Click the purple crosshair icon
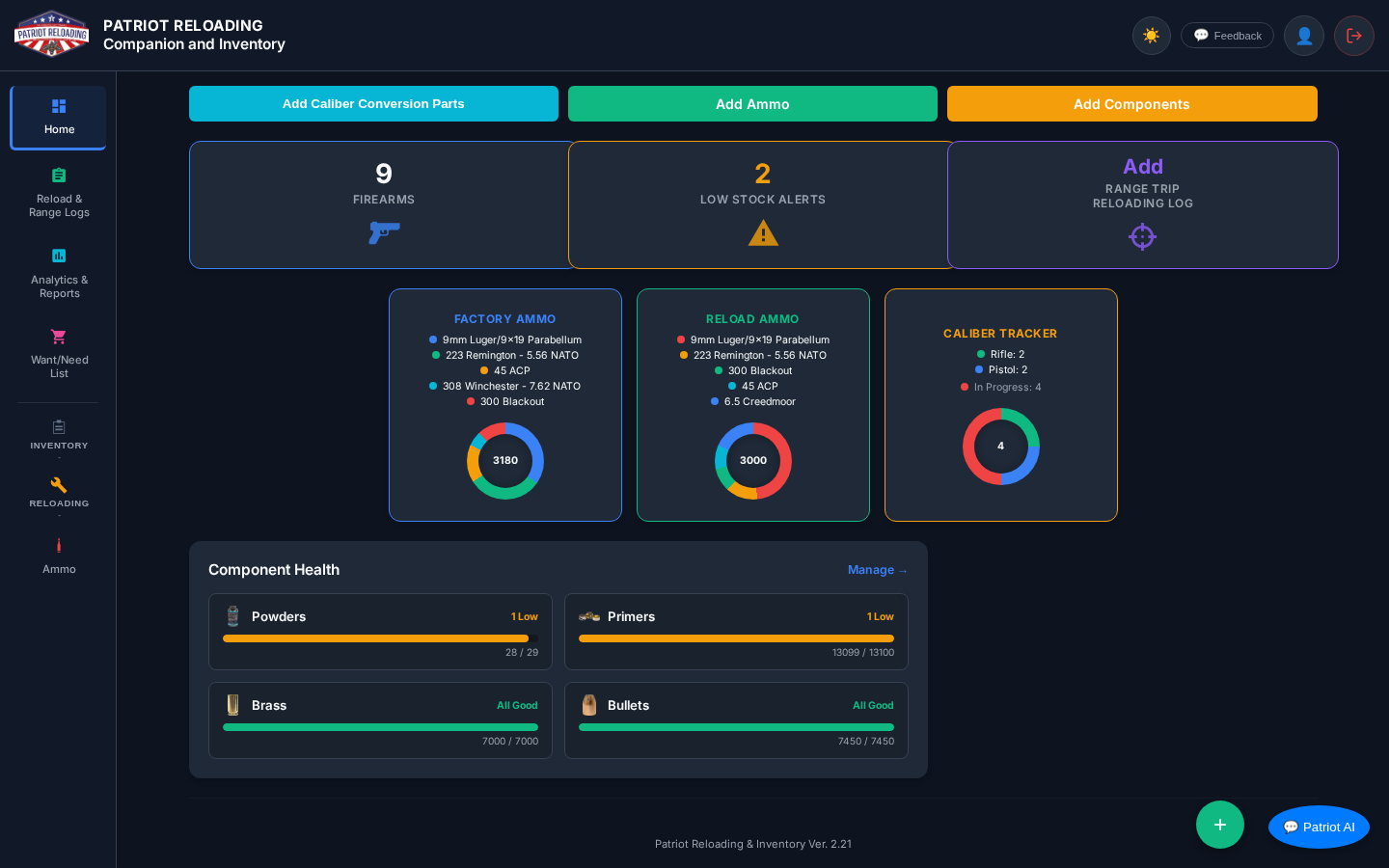 1142,236
